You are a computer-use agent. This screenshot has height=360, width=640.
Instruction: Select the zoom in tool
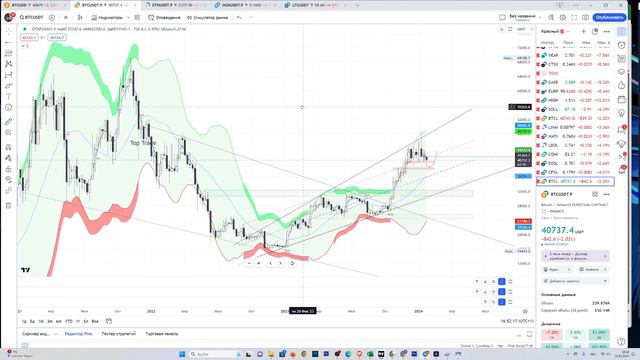coord(9,133)
